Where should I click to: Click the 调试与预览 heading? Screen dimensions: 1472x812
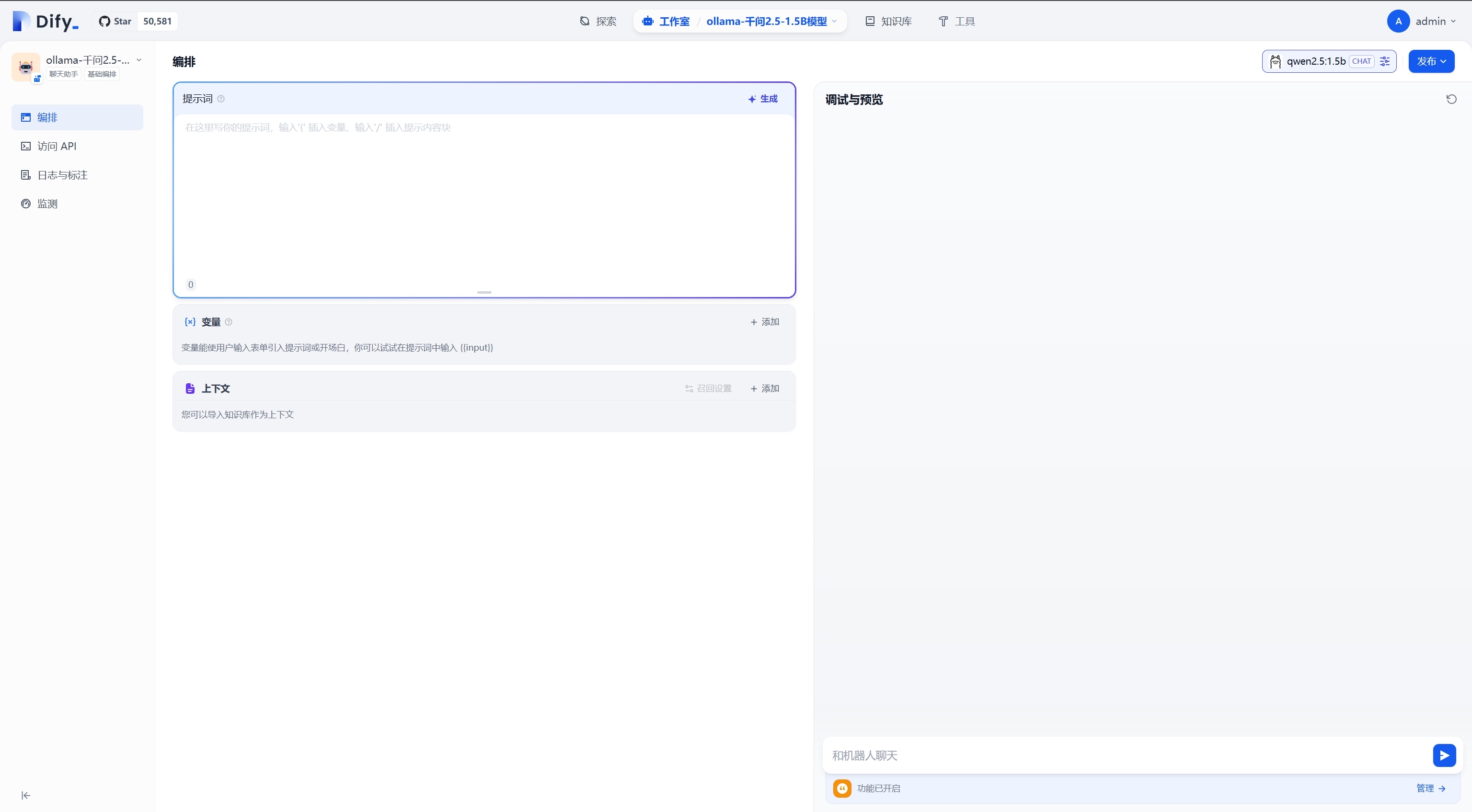[x=854, y=100]
